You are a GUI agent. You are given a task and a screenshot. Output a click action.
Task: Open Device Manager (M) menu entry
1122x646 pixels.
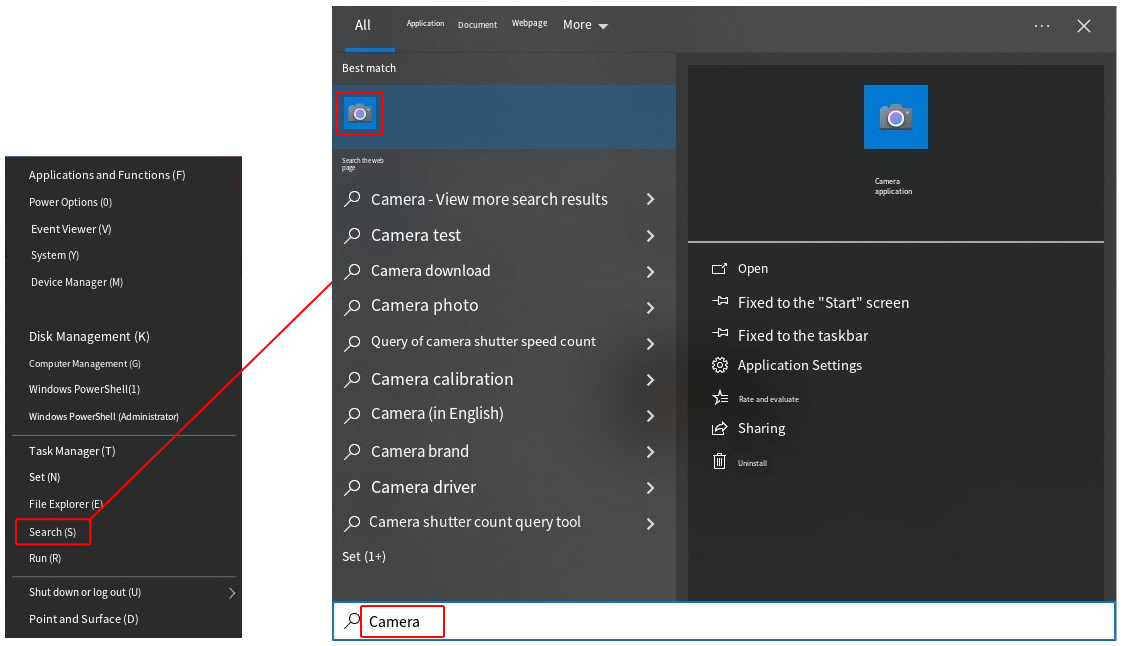click(77, 283)
